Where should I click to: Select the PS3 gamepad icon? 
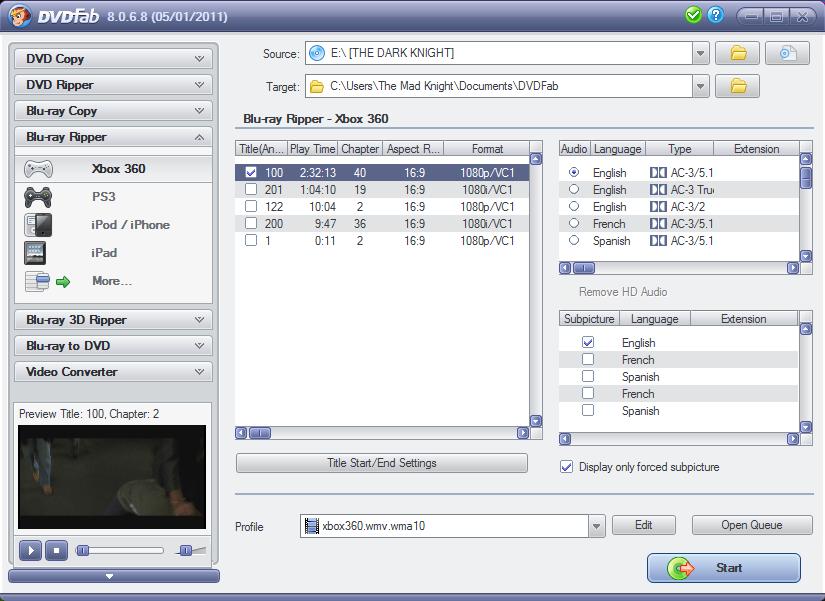pyautogui.click(x=38, y=197)
